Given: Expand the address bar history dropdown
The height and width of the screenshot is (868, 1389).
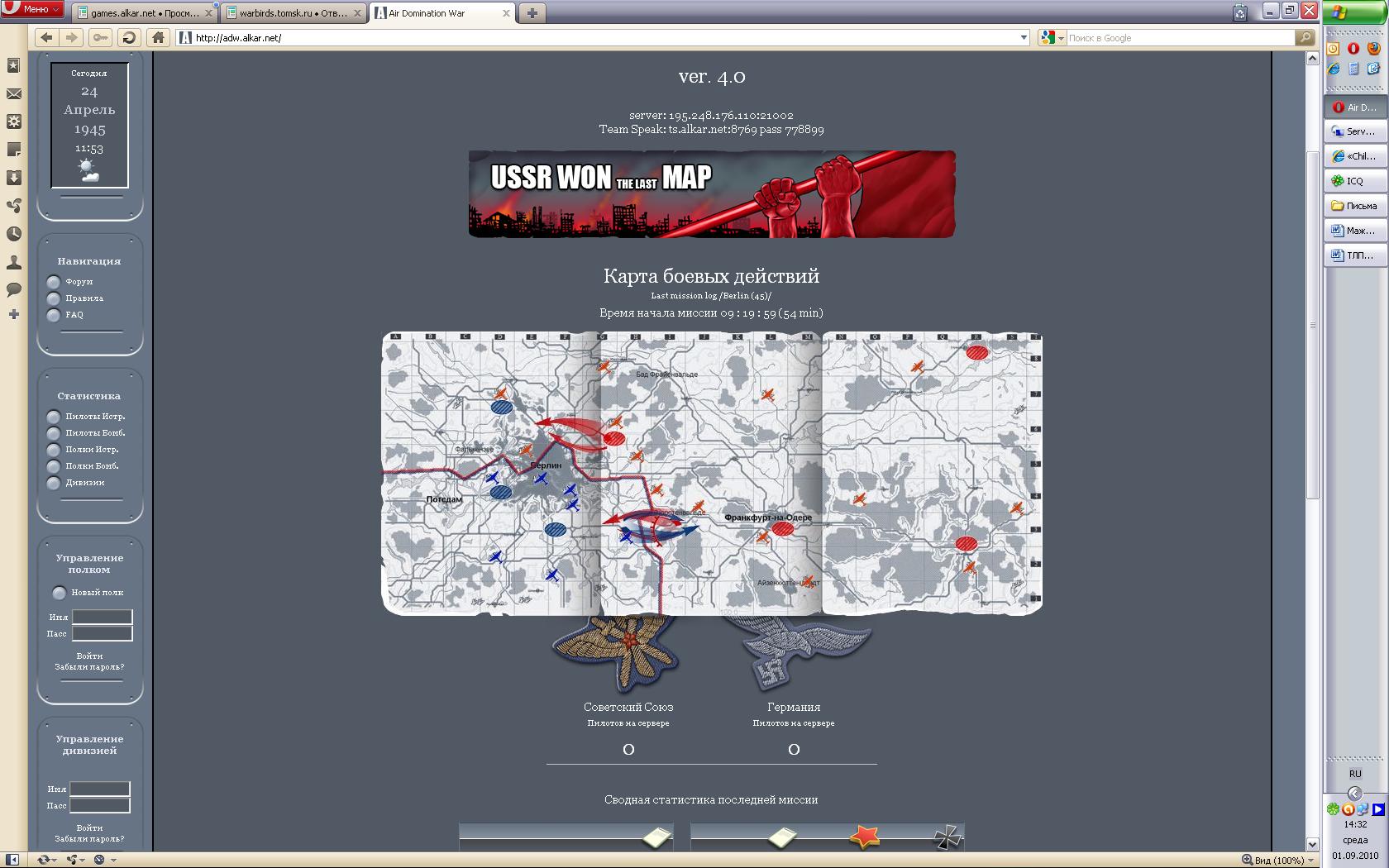Looking at the screenshot, I should [x=1024, y=37].
